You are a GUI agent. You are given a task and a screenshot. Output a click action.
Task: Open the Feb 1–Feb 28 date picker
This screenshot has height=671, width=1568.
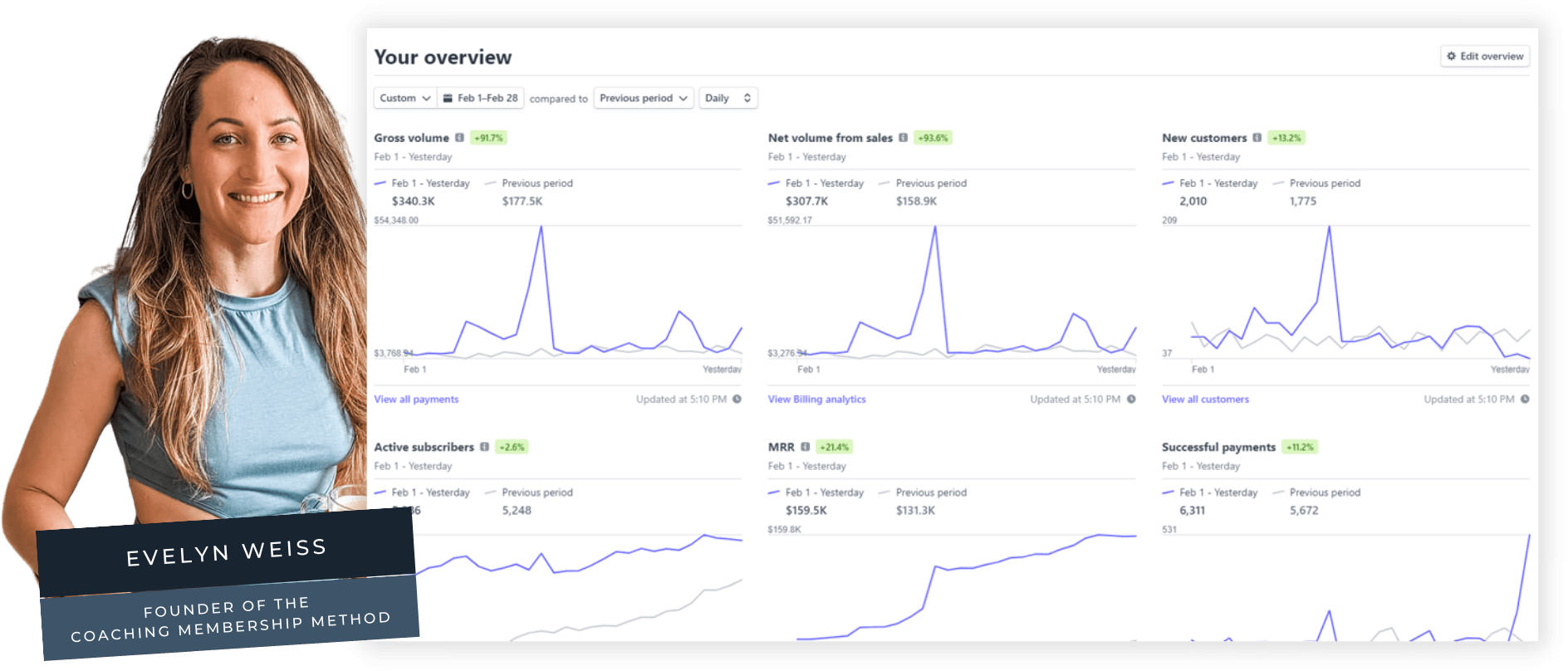click(481, 98)
